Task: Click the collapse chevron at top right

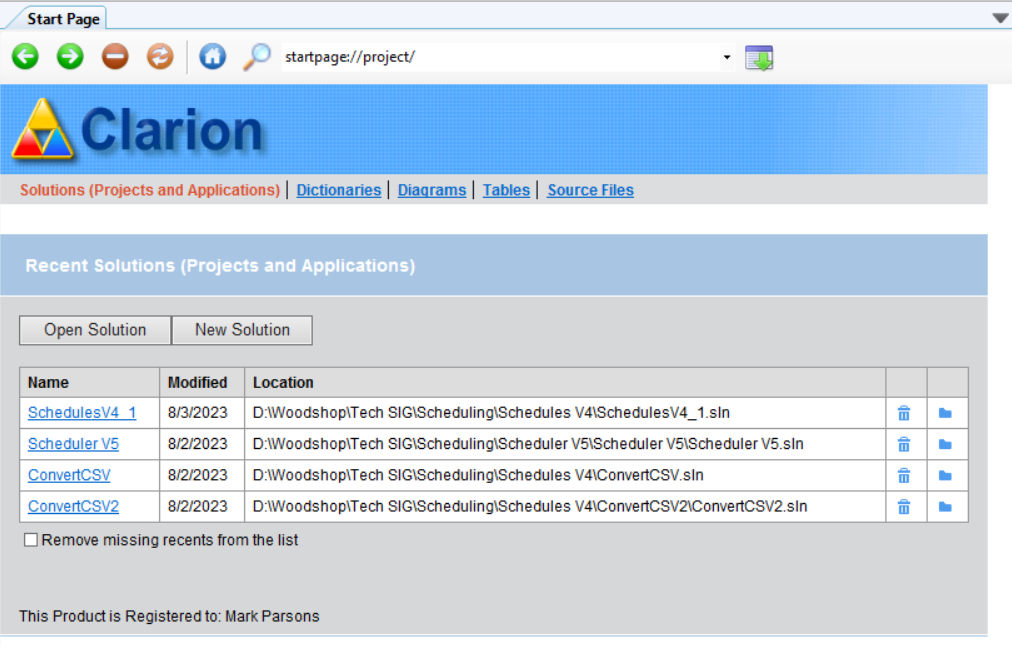Action: [999, 17]
